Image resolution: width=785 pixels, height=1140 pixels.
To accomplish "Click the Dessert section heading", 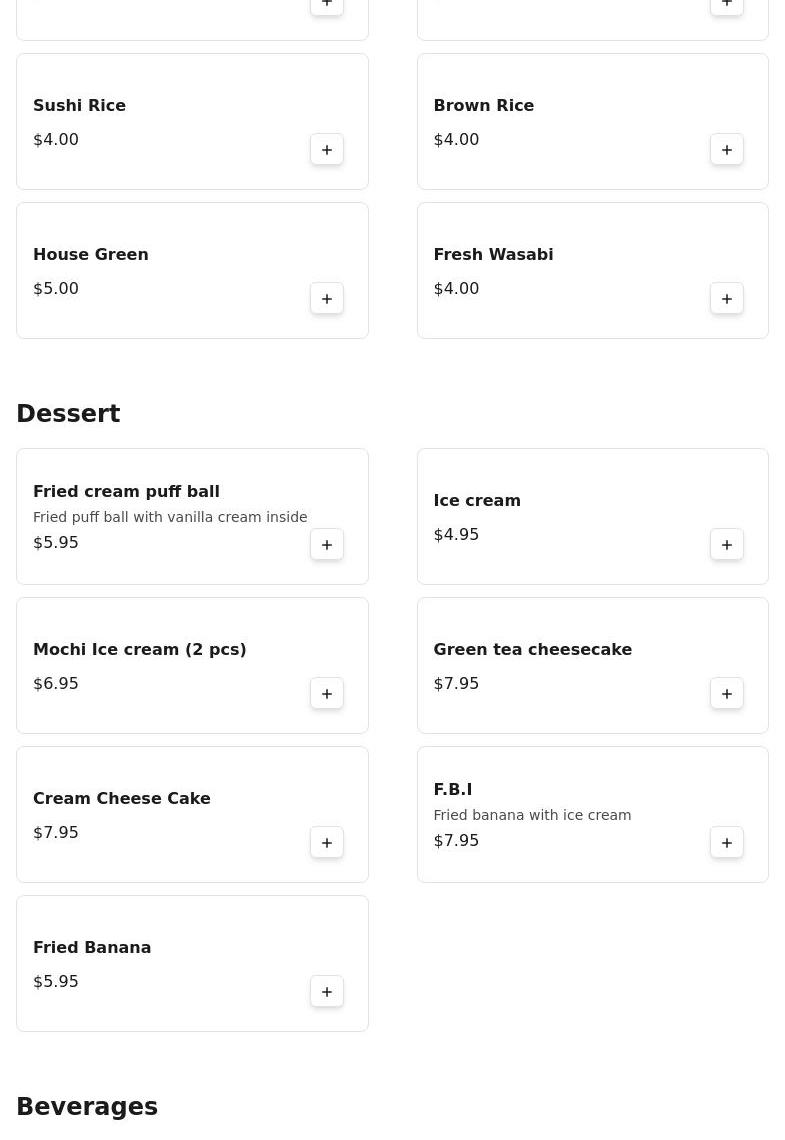I will (68, 414).
